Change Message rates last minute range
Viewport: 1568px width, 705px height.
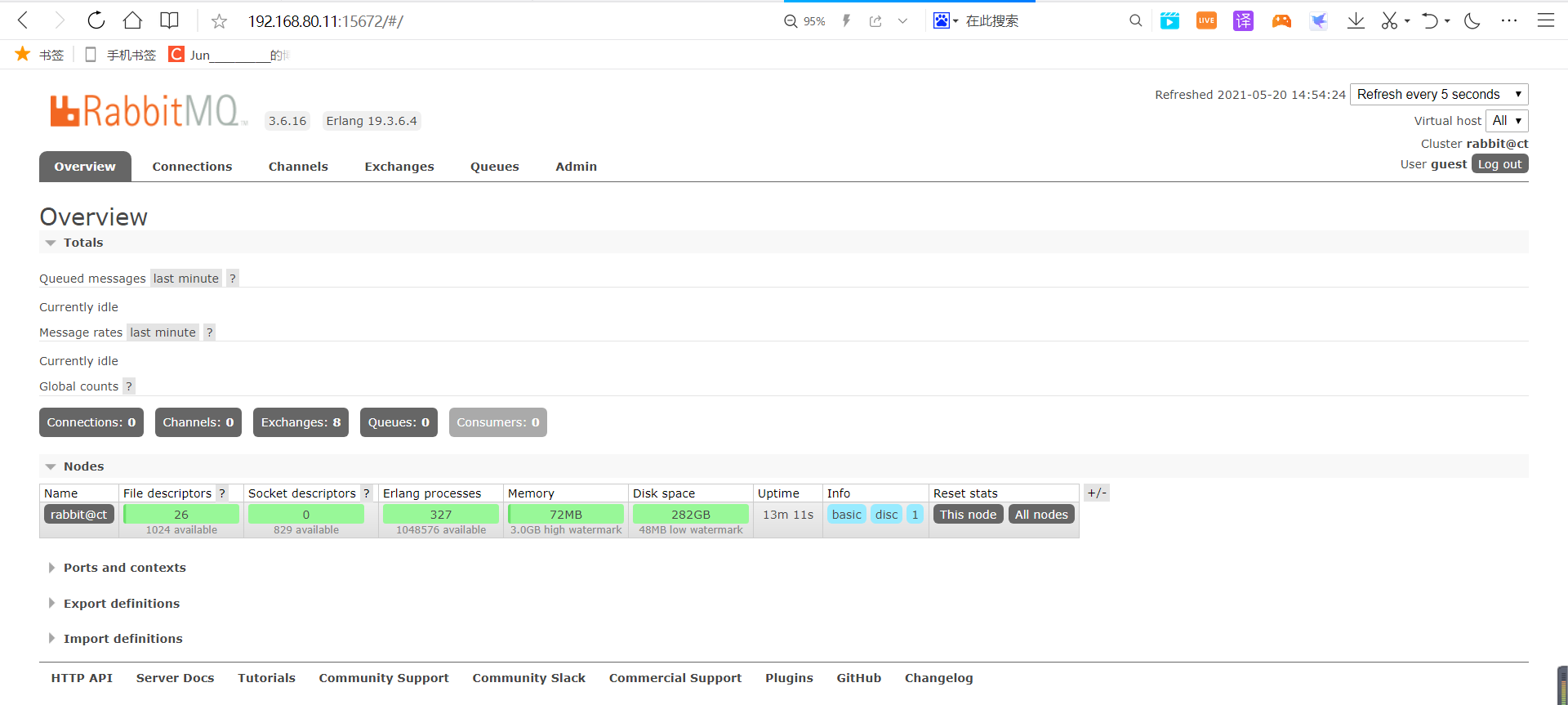tap(163, 332)
